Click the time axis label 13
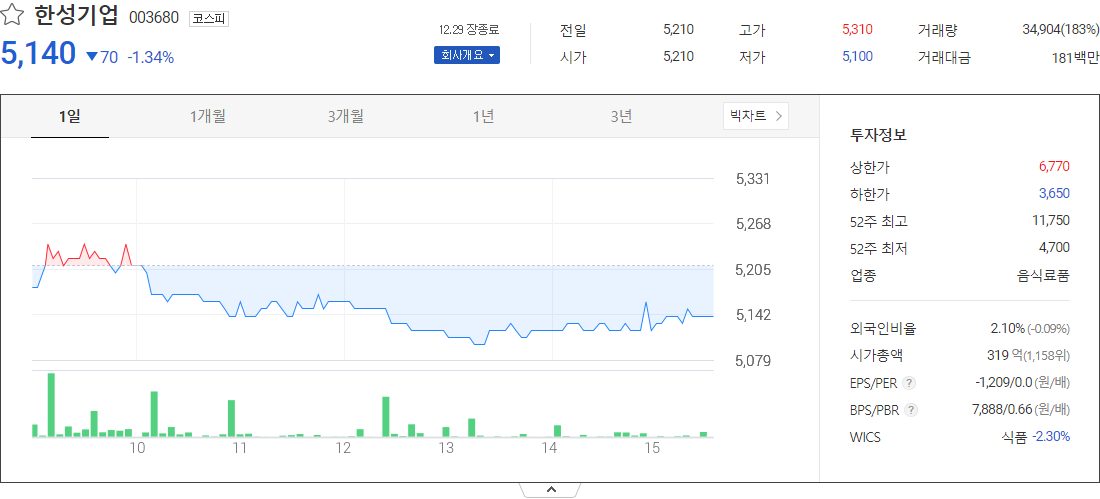Viewport: 1100px width, 499px height. pos(446,448)
